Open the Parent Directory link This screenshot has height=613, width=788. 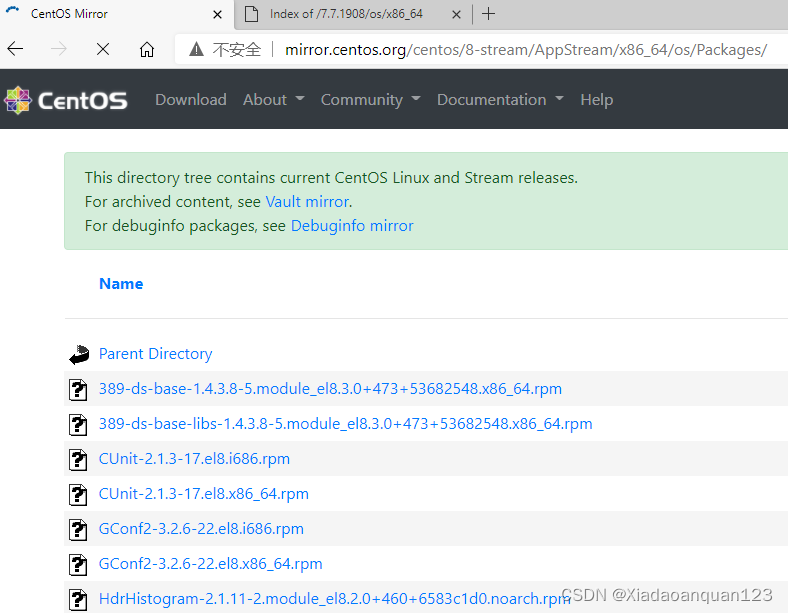(155, 354)
